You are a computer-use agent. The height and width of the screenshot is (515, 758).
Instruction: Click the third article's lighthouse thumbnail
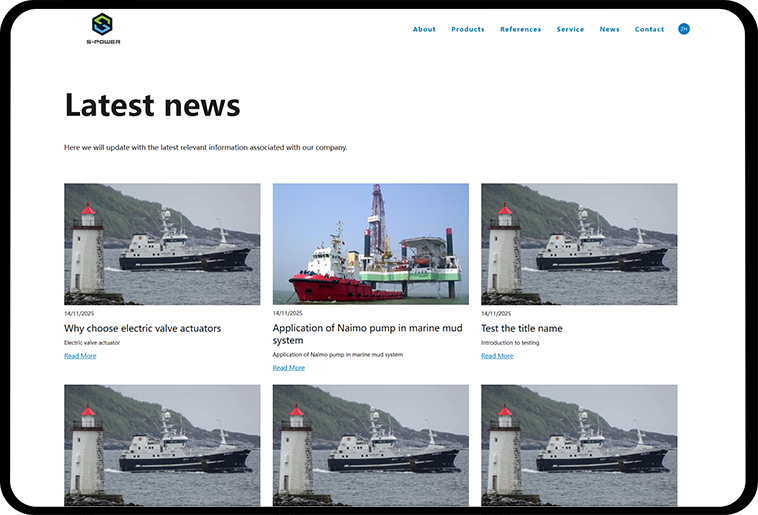coord(579,244)
